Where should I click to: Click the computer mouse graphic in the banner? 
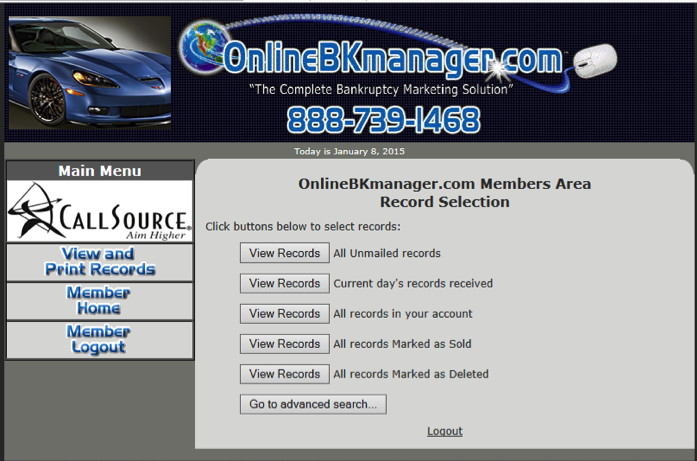595,60
